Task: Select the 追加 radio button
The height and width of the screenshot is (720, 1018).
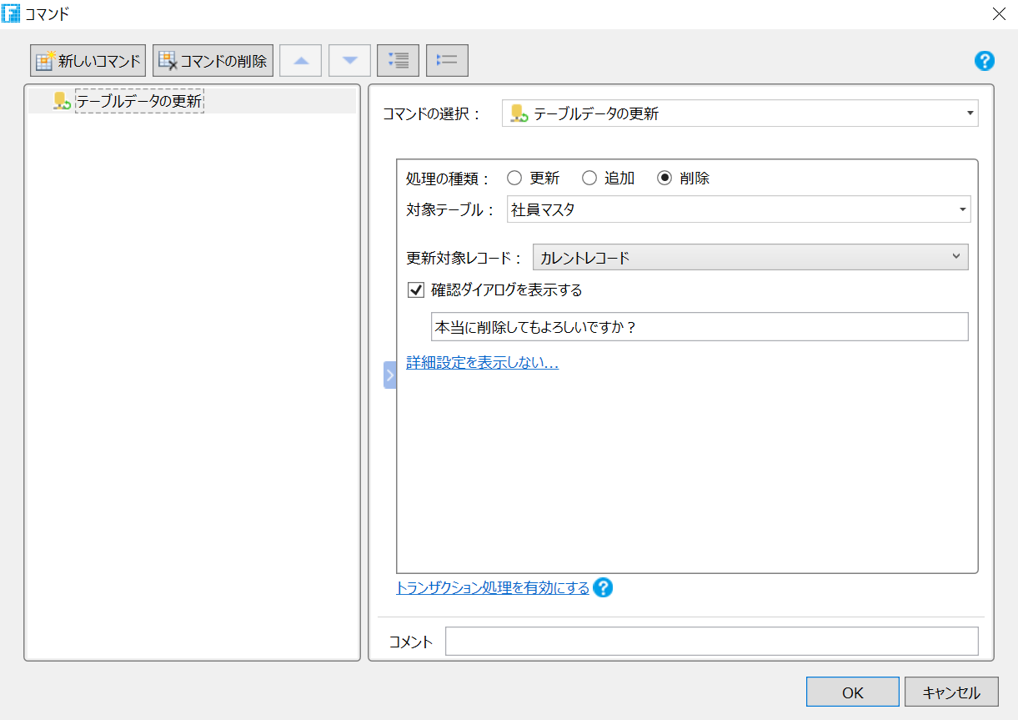Action: 589,179
